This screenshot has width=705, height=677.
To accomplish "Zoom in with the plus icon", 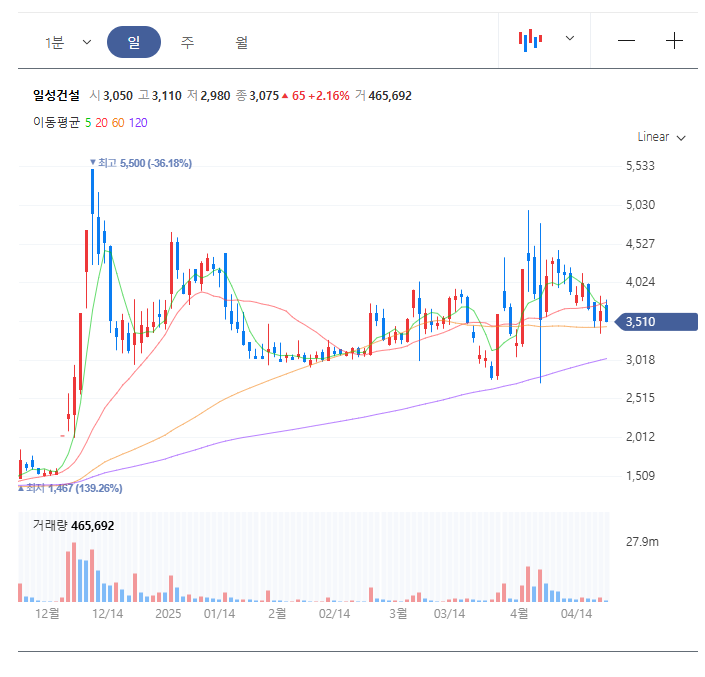I will pyautogui.click(x=674, y=41).
